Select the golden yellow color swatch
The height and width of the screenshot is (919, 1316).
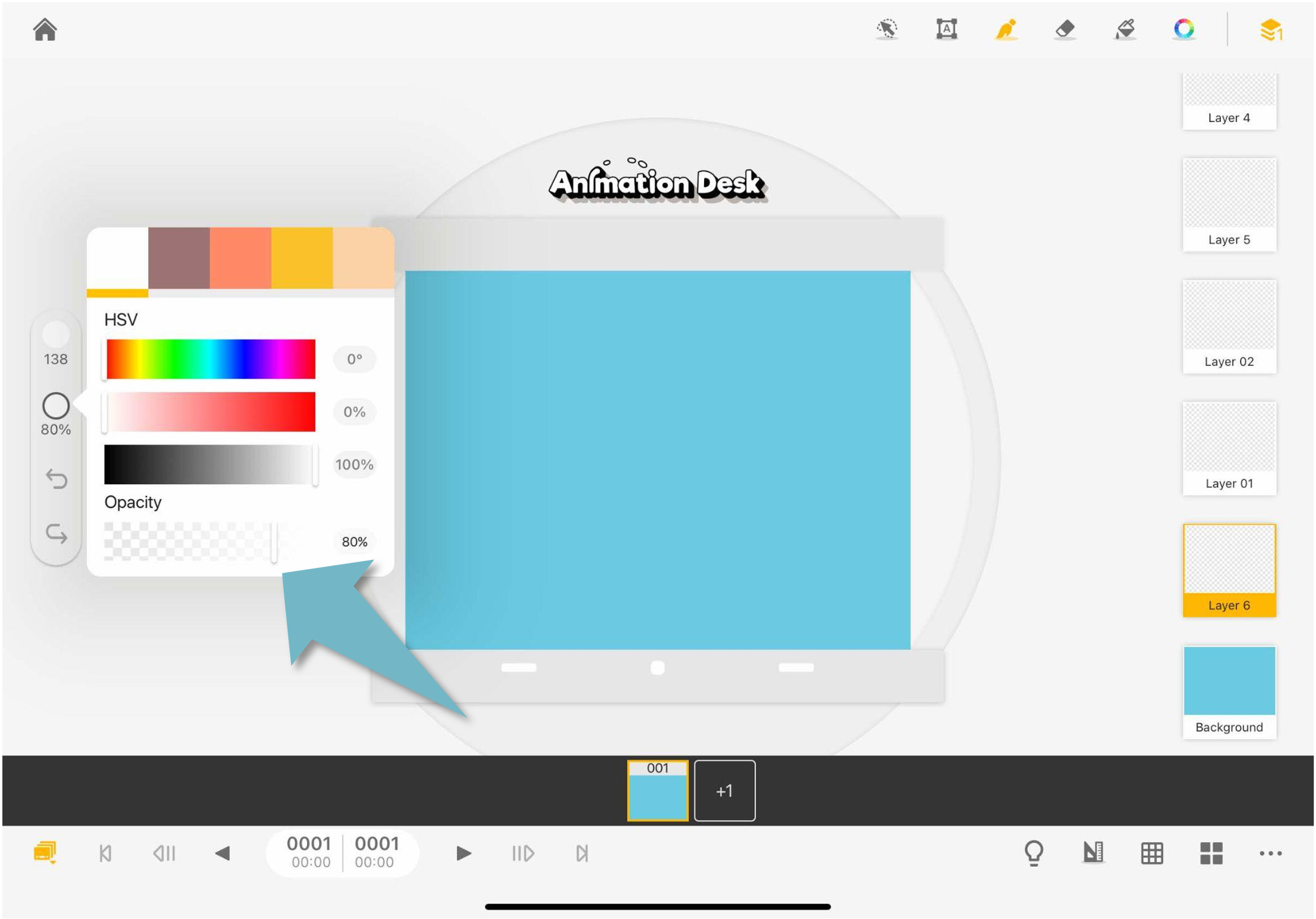click(302, 258)
